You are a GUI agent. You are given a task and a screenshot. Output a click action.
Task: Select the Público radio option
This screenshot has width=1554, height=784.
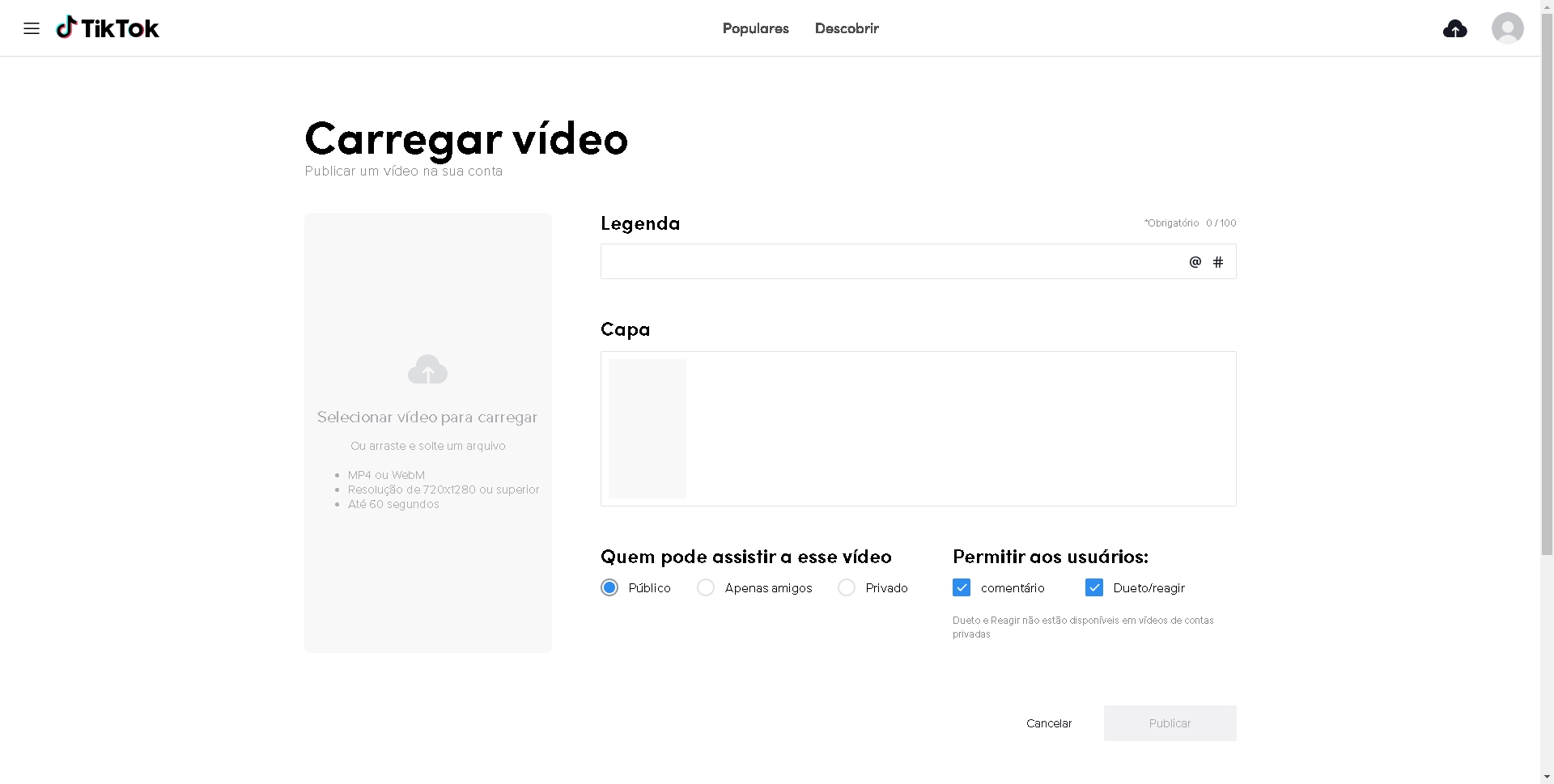click(x=609, y=587)
